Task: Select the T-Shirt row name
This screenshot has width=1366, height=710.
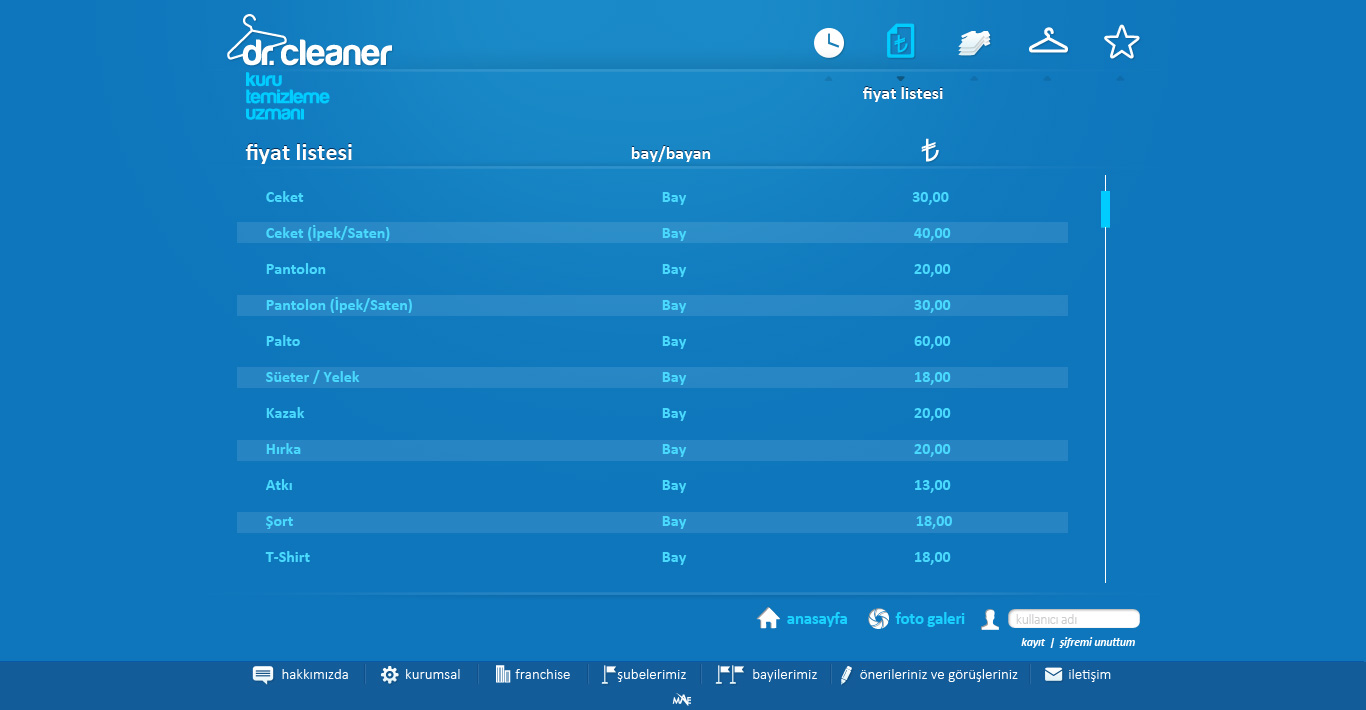Action: click(288, 557)
